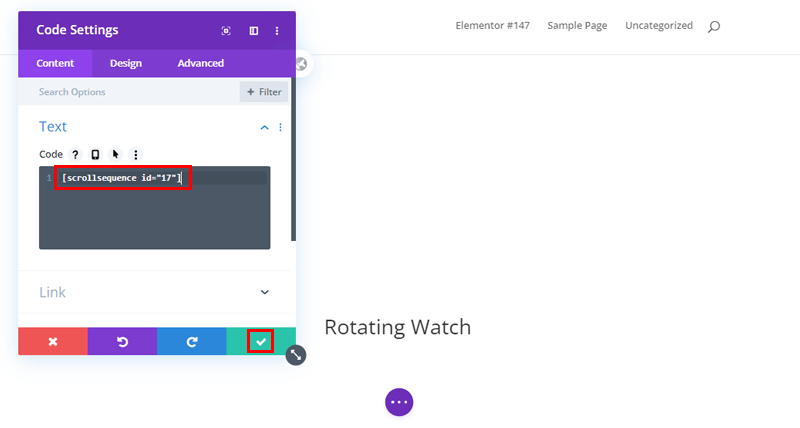Click the Code field label
Viewport: 800px width, 428px height.
pyautogui.click(x=51, y=154)
